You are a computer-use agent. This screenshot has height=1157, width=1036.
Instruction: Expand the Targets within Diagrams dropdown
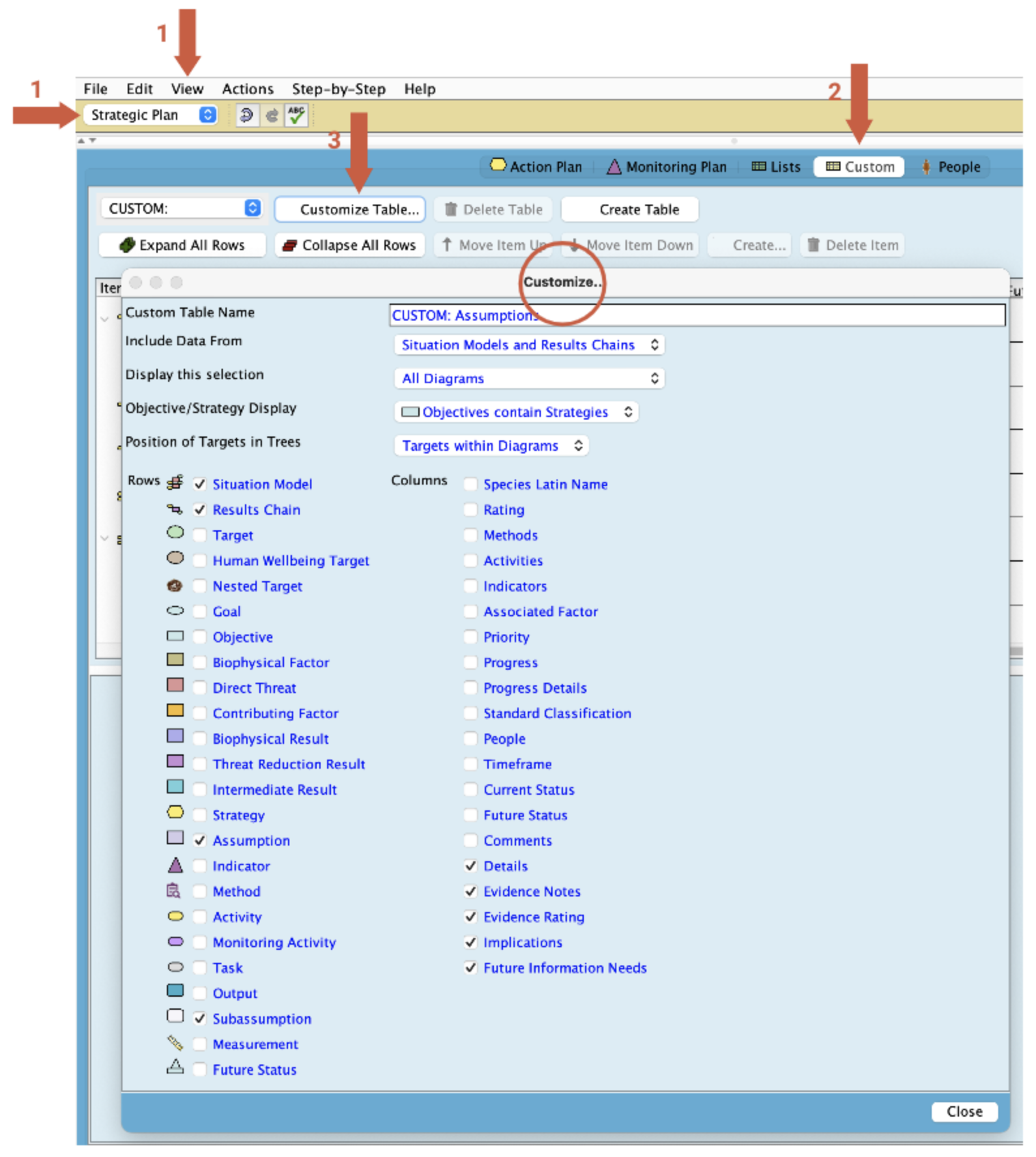pyautogui.click(x=491, y=446)
